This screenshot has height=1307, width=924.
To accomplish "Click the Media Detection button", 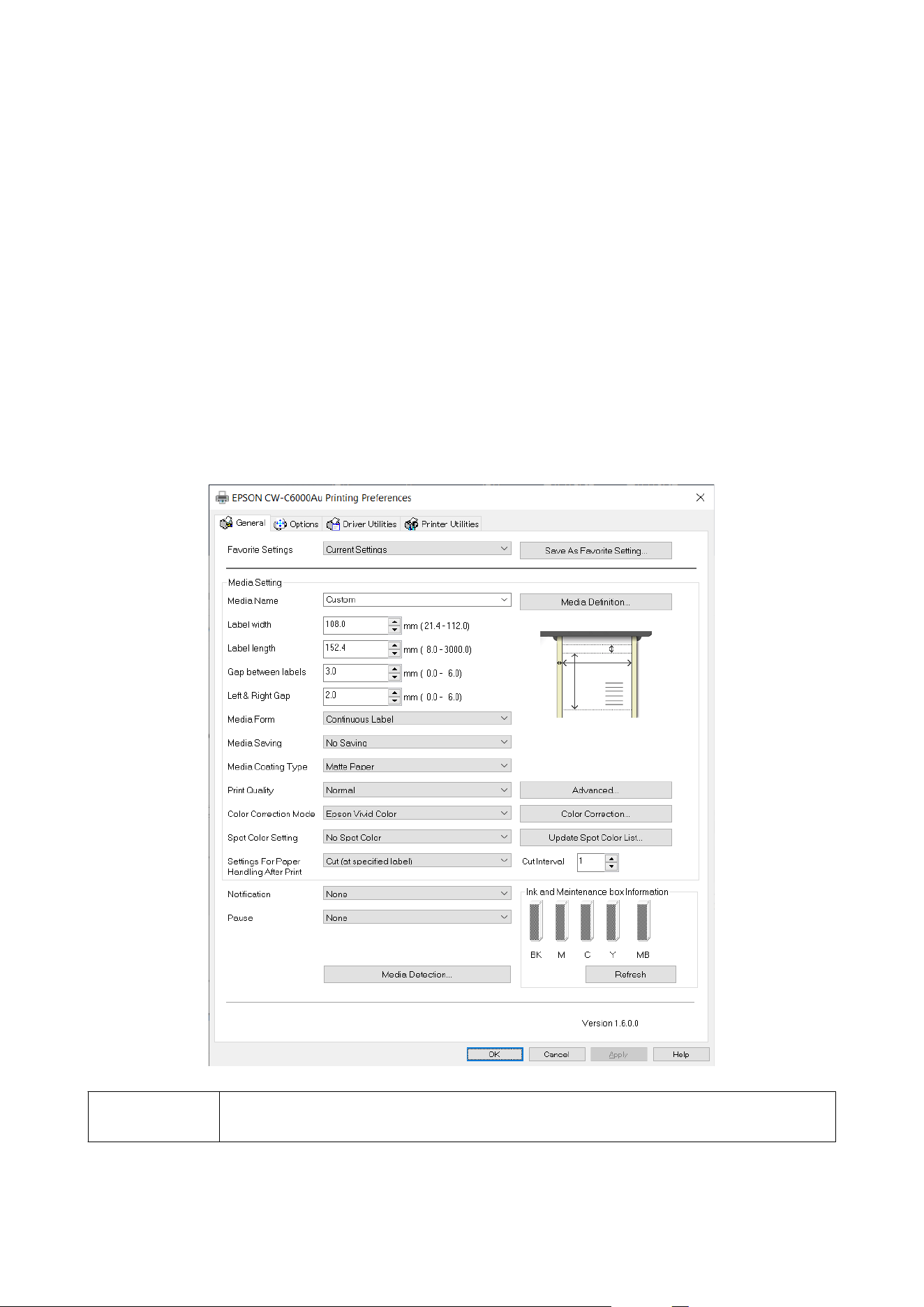I will [x=417, y=975].
